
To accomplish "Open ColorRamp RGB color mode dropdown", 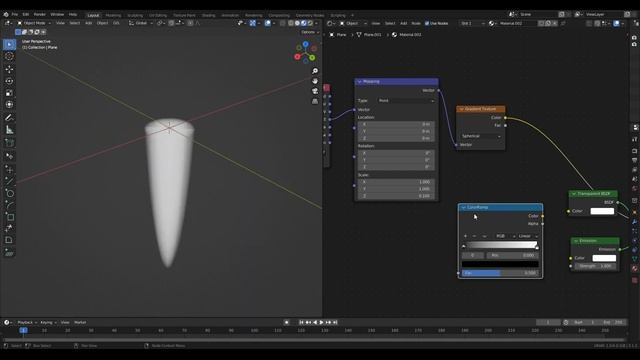I will coord(504,236).
